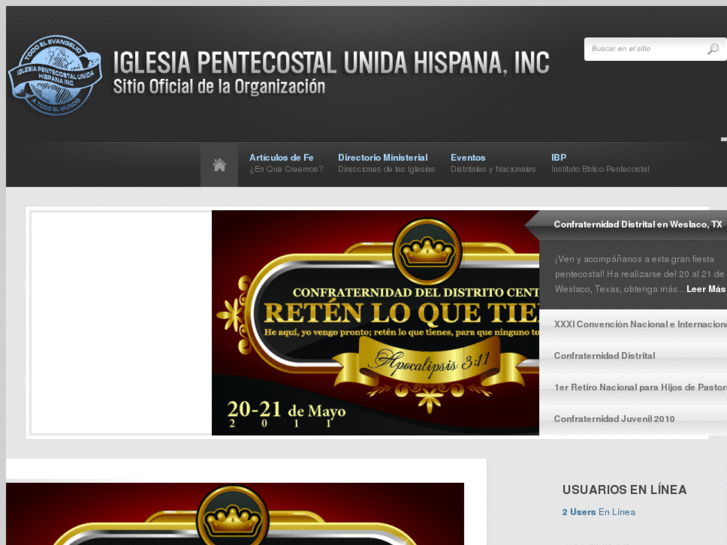Select Confraternidad Juvenil 2010 slide tab
The width and height of the screenshot is (727, 545).
tap(633, 419)
